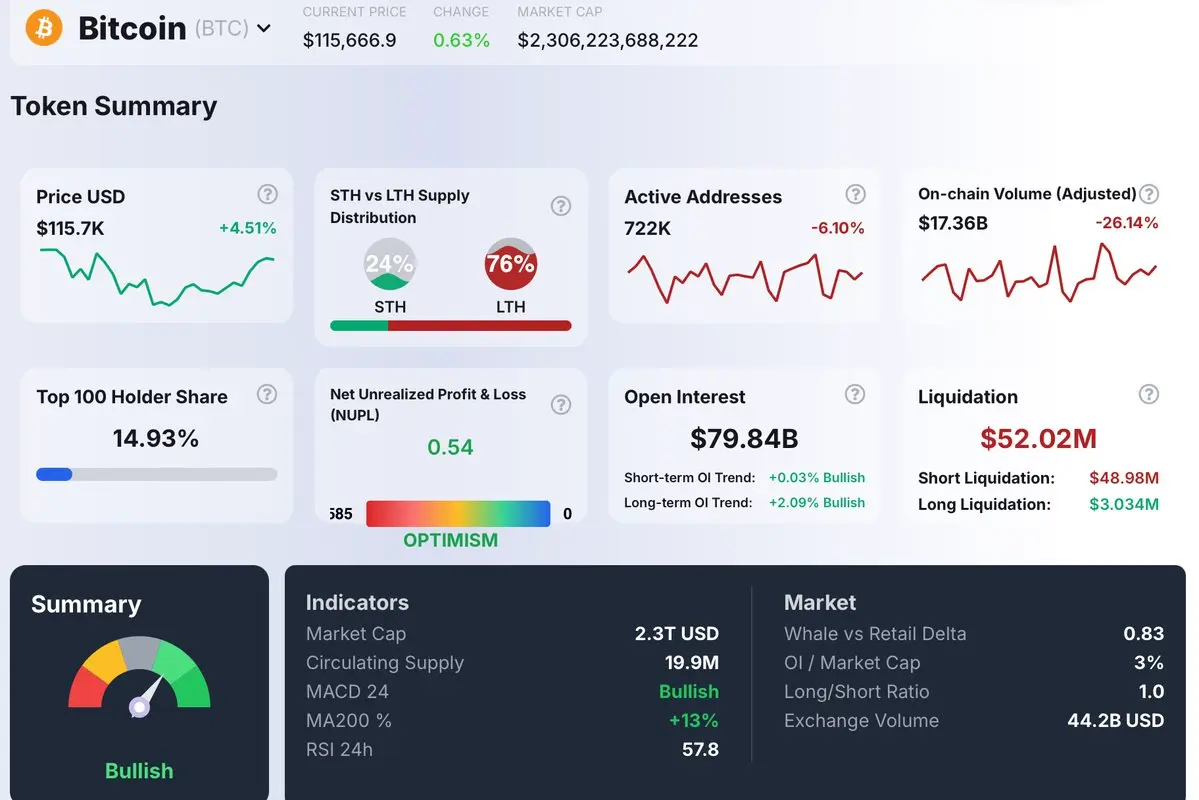Click the Bullish label under the gauge
Image resolution: width=1199 pixels, height=800 pixels.
[139, 770]
